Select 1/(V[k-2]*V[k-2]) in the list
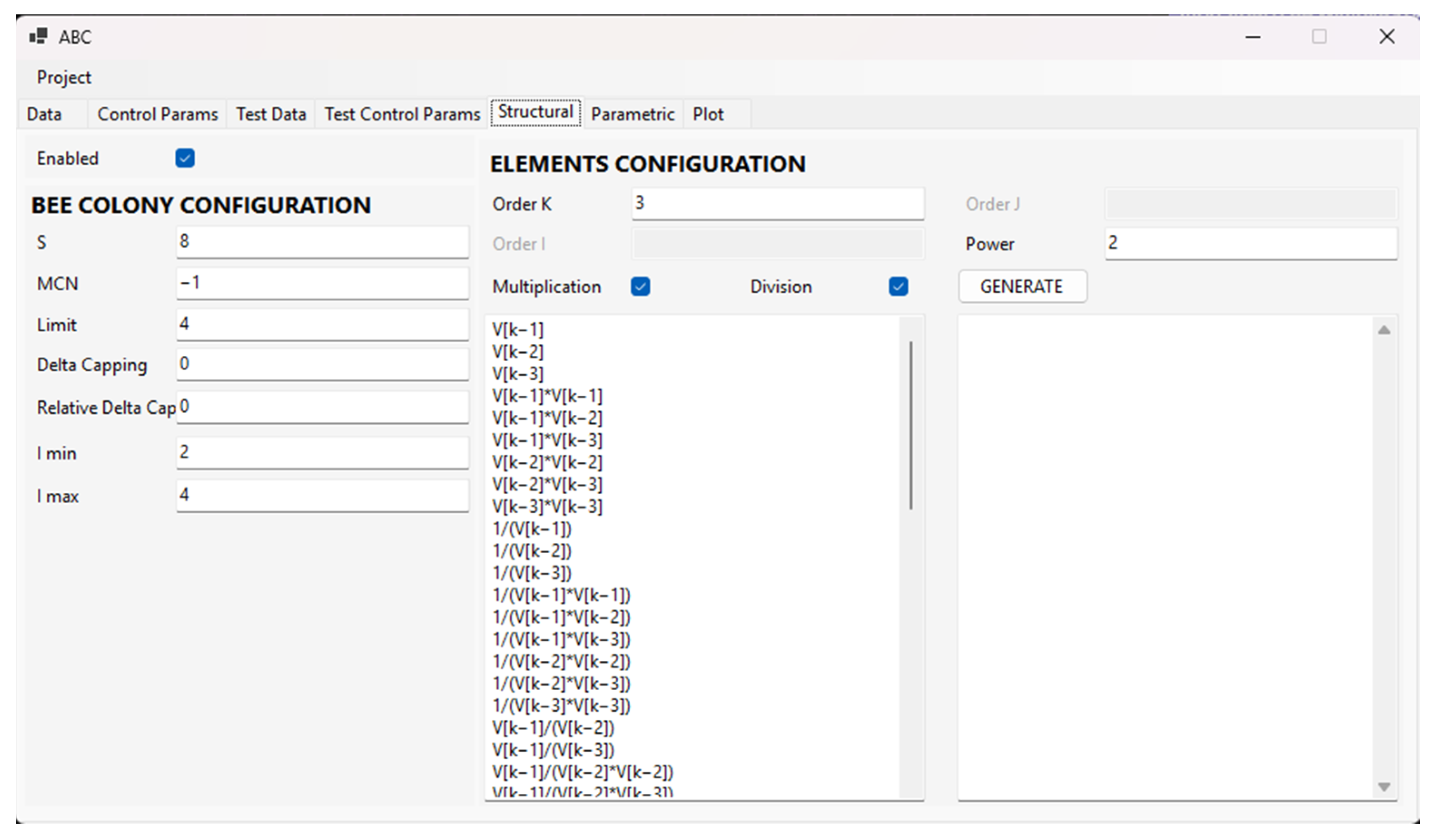The height and width of the screenshot is (840, 1433). pyautogui.click(x=562, y=662)
